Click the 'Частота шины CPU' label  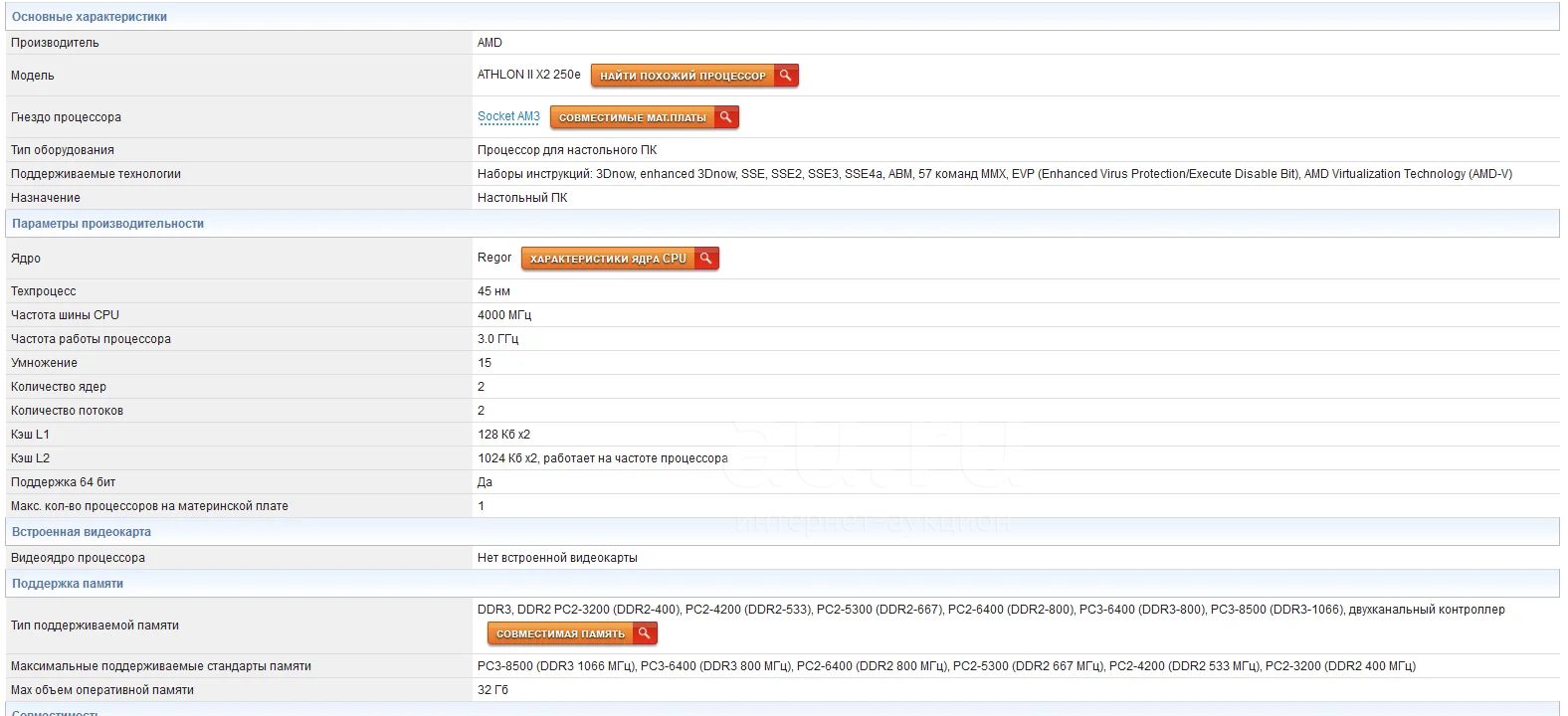click(x=65, y=315)
